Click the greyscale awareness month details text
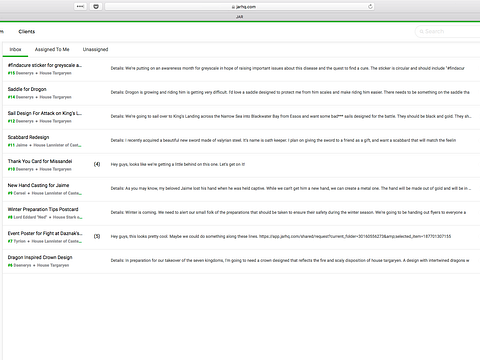The width and height of the screenshot is (480, 360). (287, 68)
